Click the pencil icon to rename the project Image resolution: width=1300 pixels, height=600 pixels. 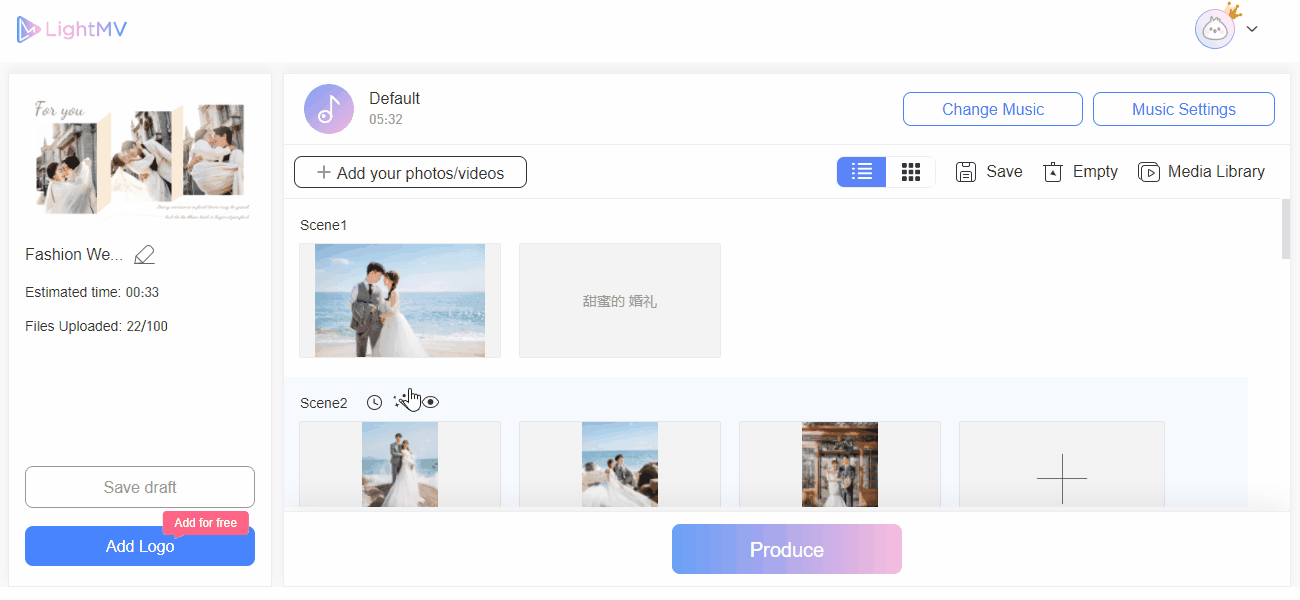(x=144, y=255)
